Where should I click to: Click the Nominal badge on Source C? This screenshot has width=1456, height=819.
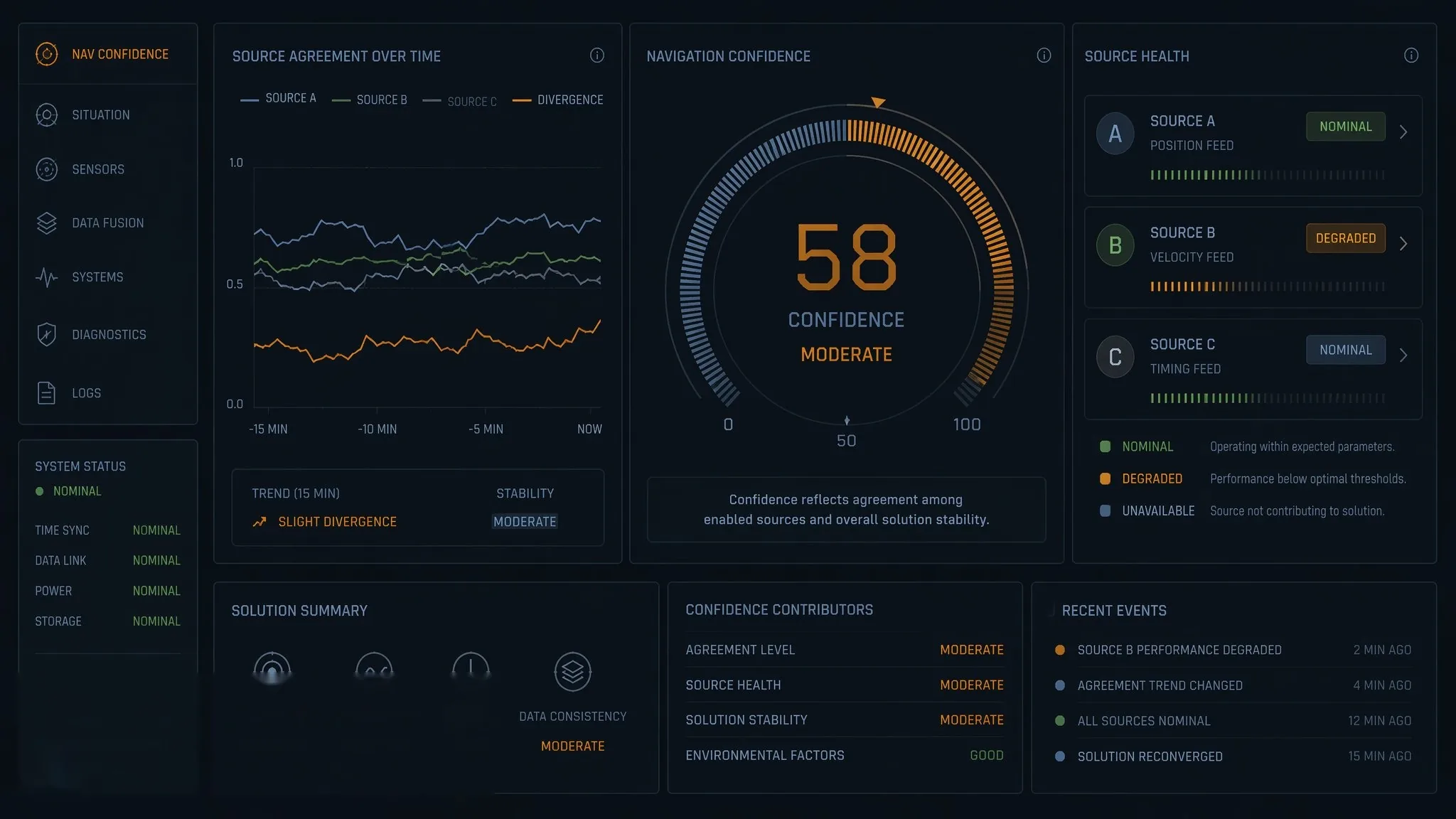(1346, 350)
